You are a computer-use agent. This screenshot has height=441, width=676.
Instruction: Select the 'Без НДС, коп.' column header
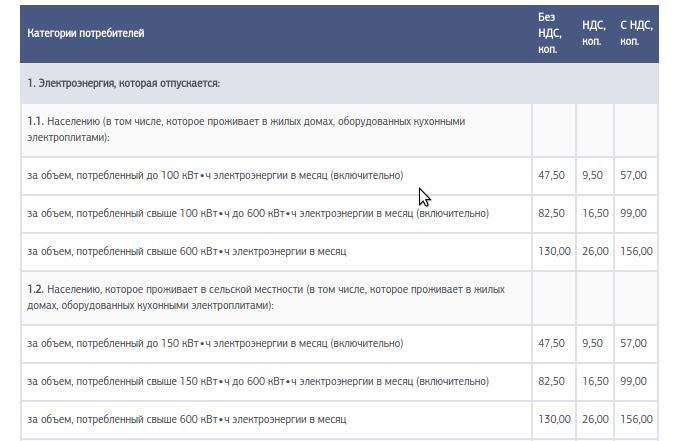[x=550, y=33]
